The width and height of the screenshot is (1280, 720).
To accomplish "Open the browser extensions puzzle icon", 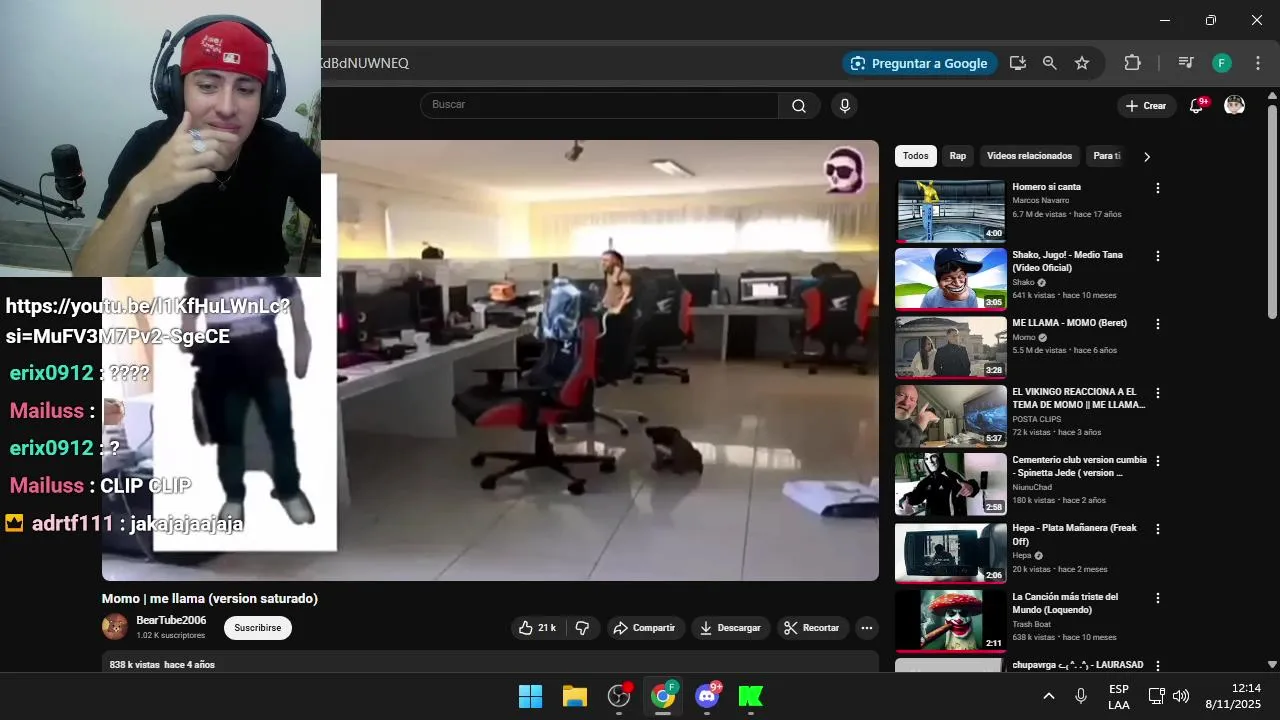I will (1132, 63).
